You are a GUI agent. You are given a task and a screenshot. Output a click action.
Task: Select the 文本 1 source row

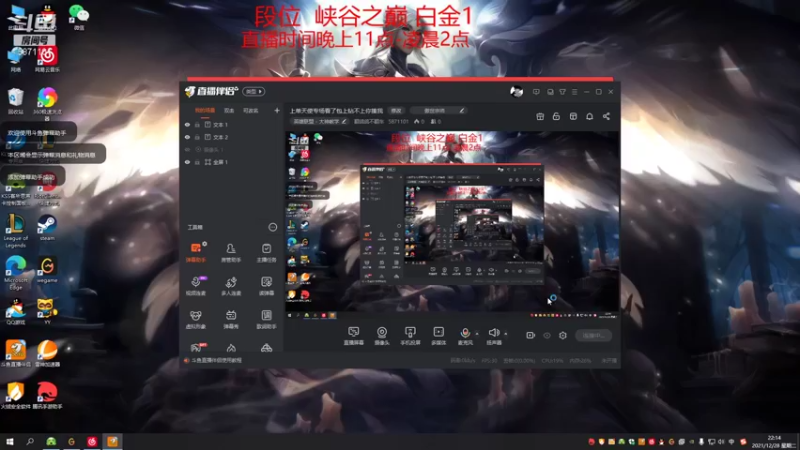click(x=232, y=124)
